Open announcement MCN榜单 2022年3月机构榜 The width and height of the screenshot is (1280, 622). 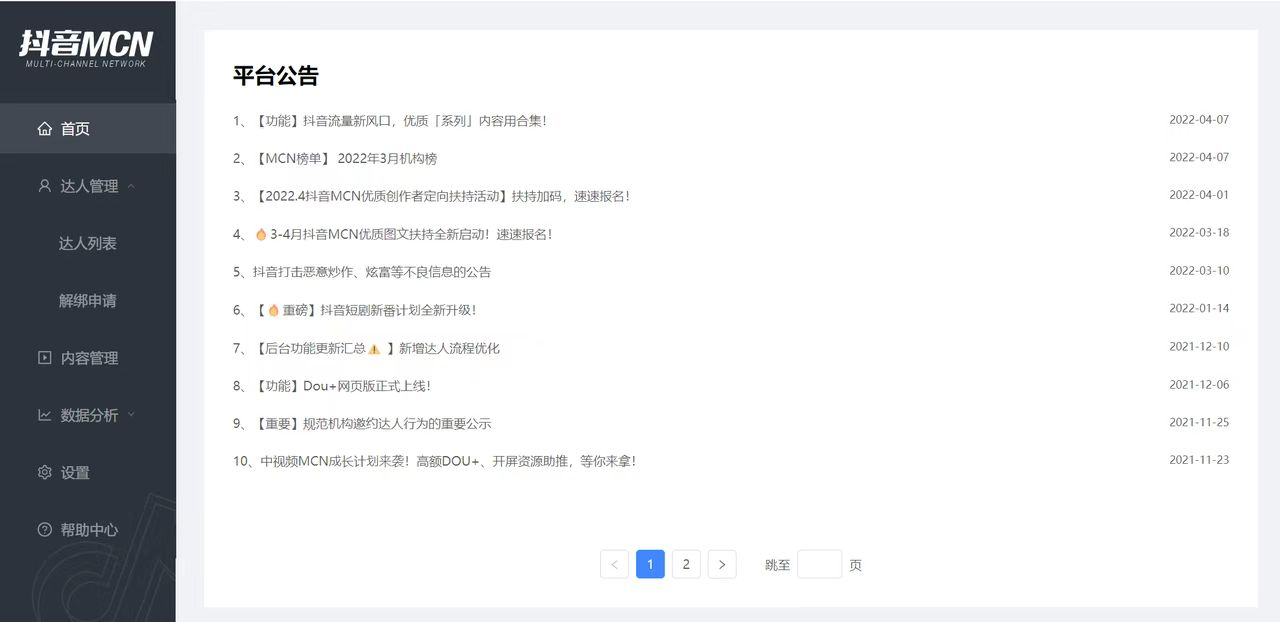(335, 158)
